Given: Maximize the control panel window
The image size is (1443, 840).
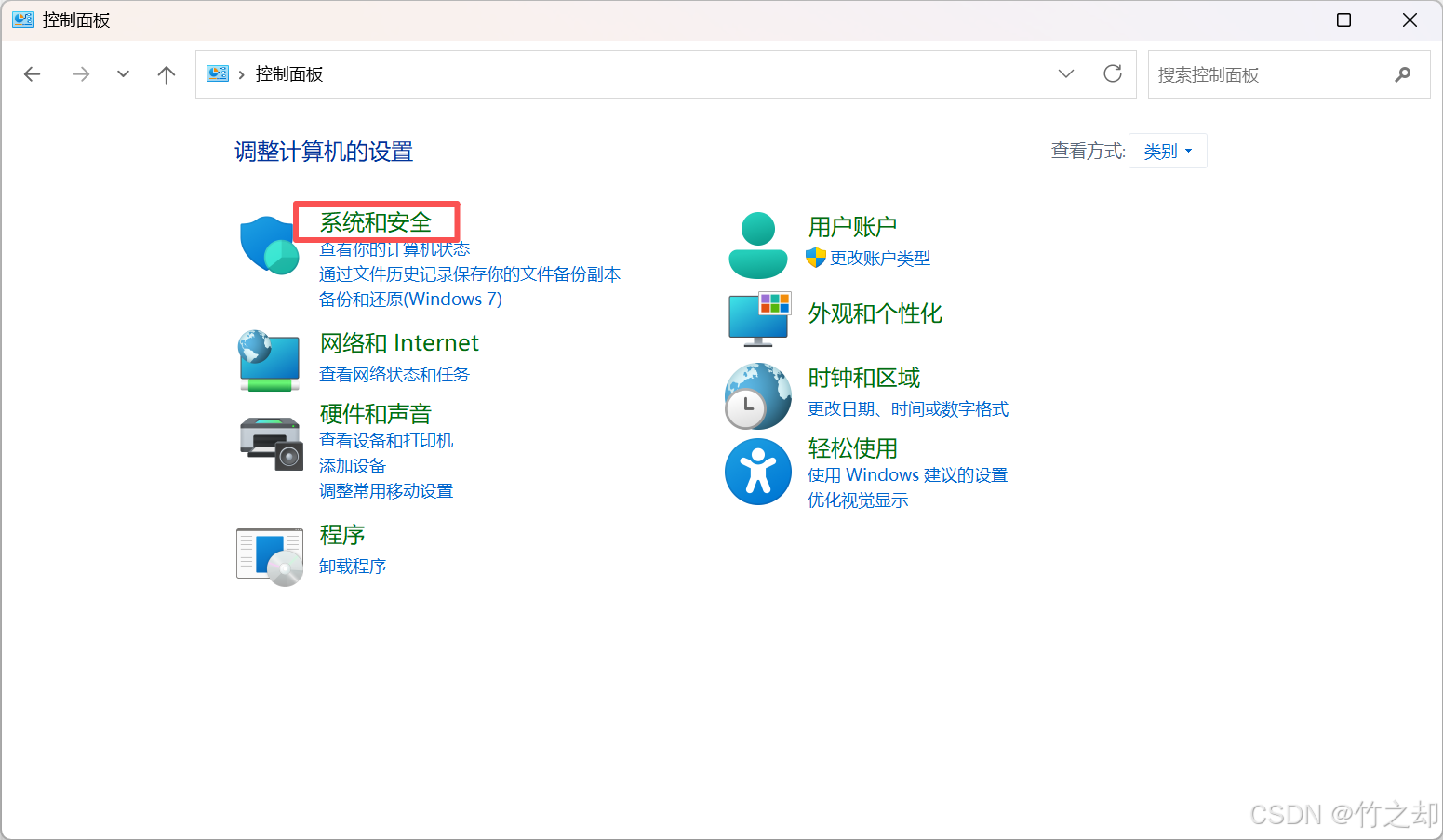Looking at the screenshot, I should 1343,20.
